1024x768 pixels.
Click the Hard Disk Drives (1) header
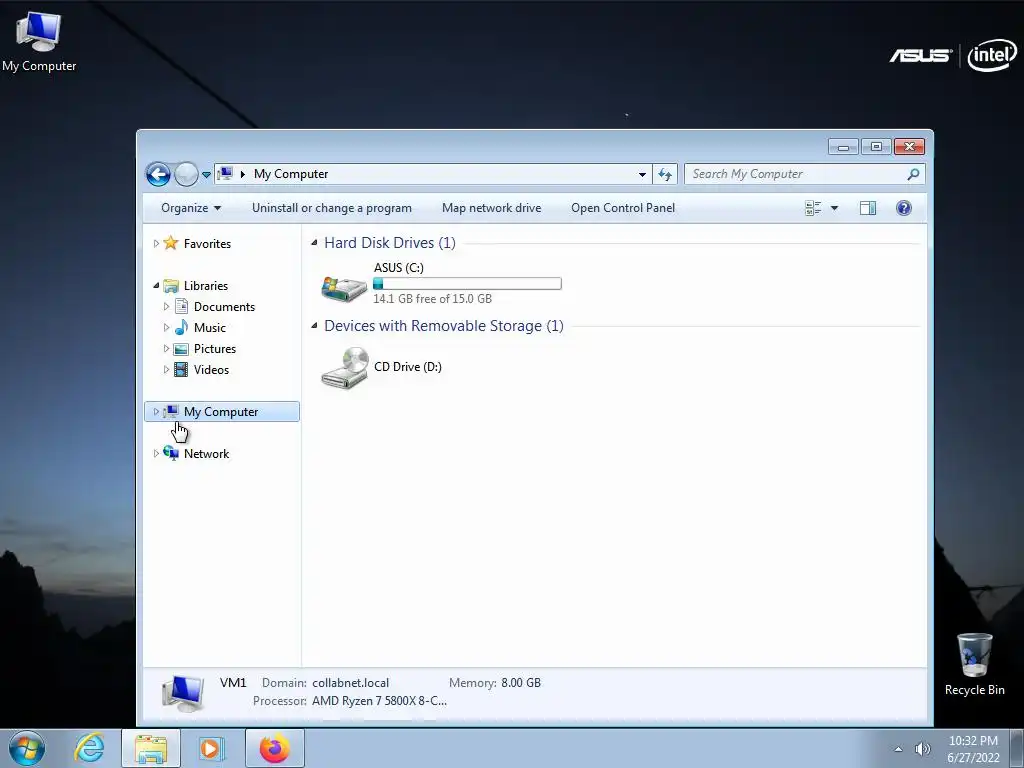point(390,242)
